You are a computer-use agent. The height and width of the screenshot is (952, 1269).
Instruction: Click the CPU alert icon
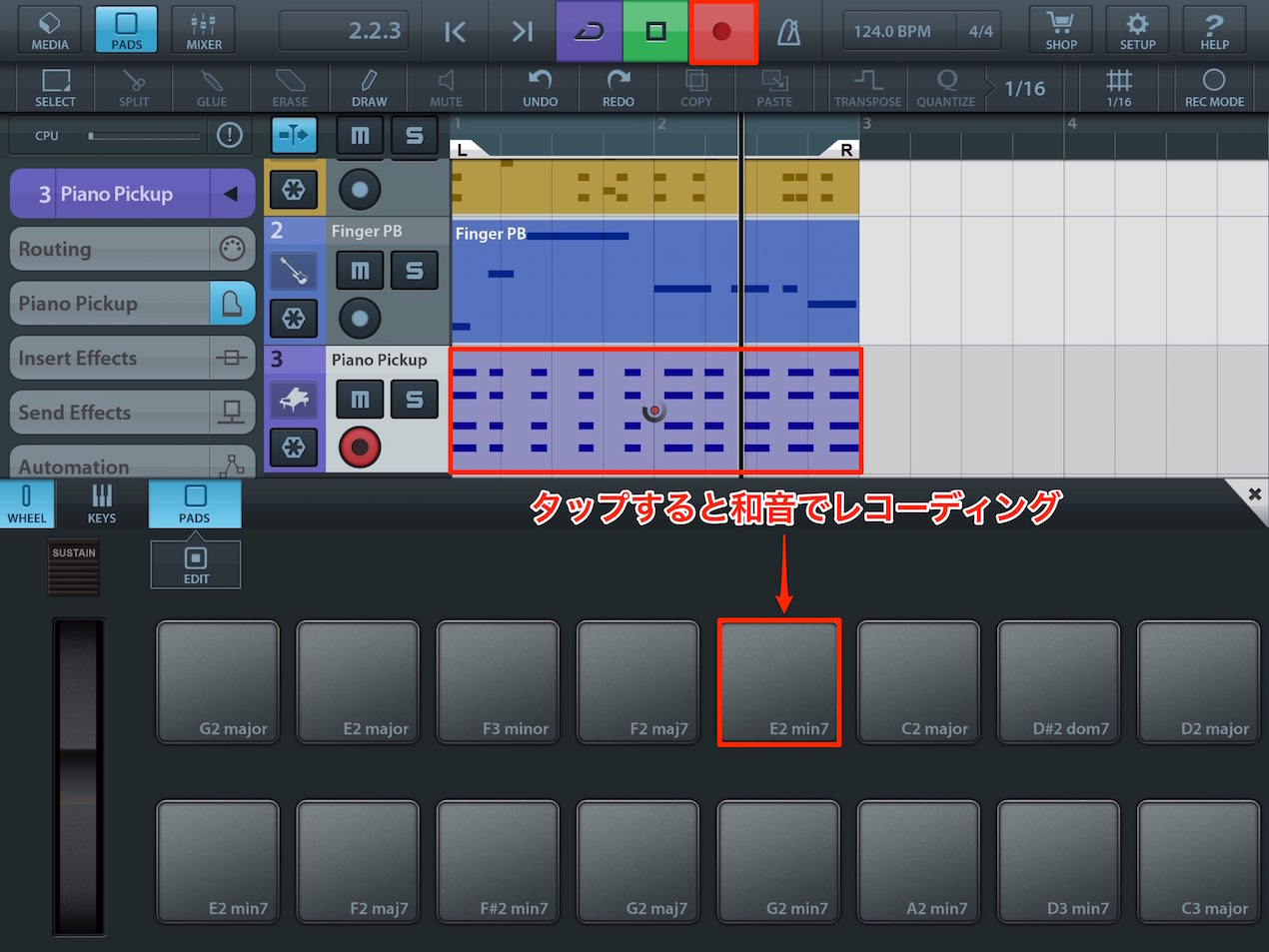click(230, 135)
